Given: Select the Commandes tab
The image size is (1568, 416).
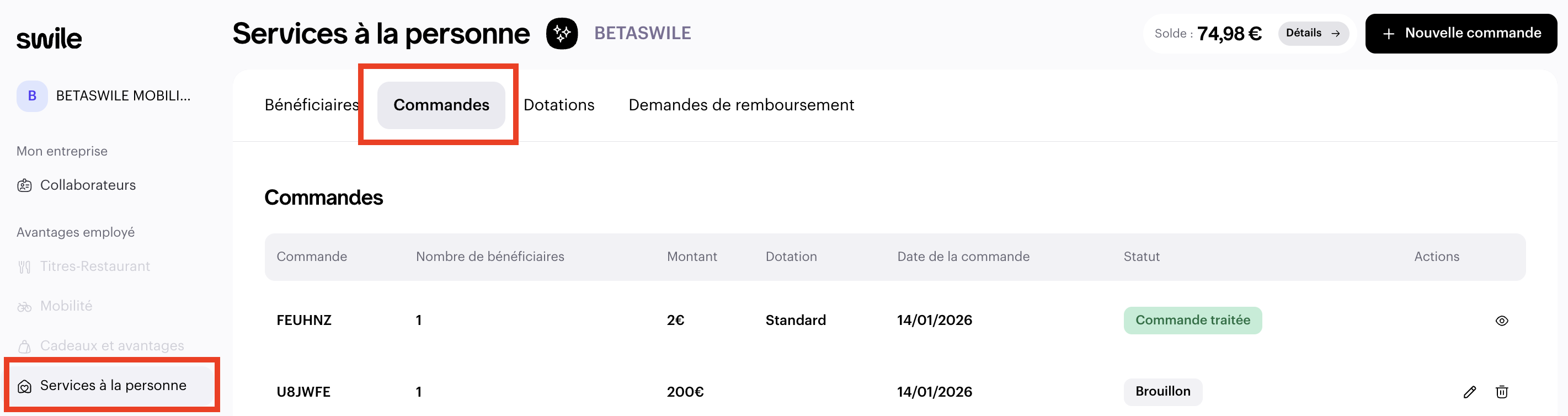Looking at the screenshot, I should click(x=441, y=105).
